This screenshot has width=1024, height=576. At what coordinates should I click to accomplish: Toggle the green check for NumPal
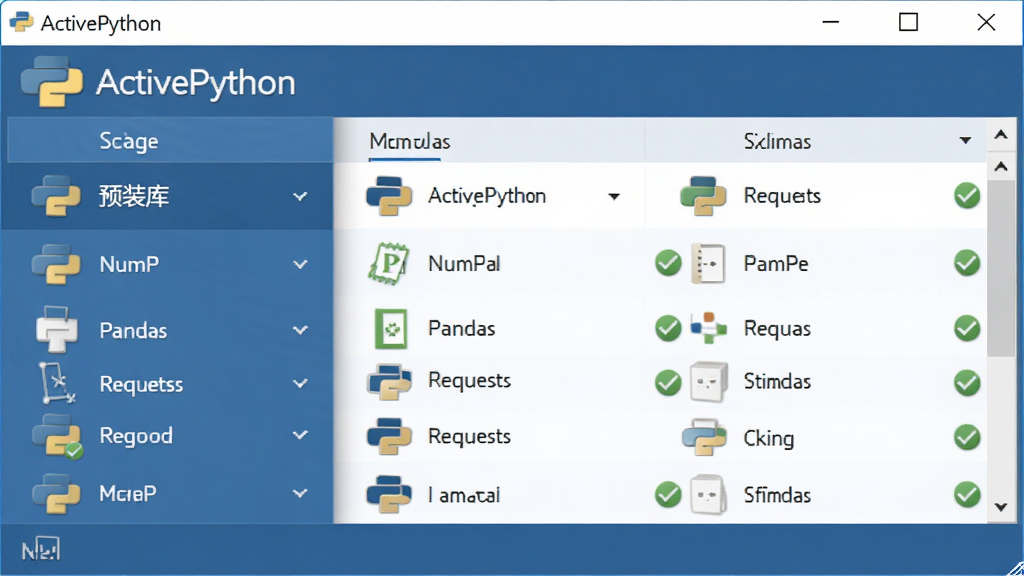click(668, 263)
